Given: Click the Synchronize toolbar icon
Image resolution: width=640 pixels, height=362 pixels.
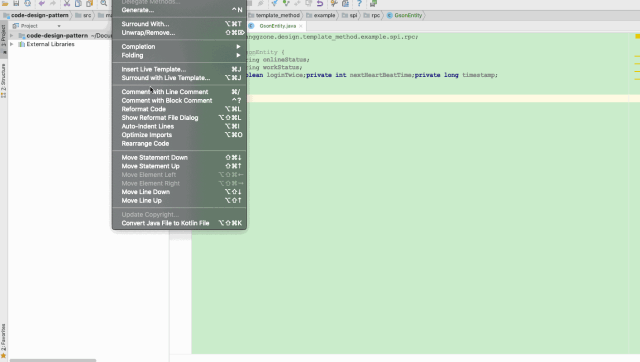Looking at the screenshot, I should point(27,3).
